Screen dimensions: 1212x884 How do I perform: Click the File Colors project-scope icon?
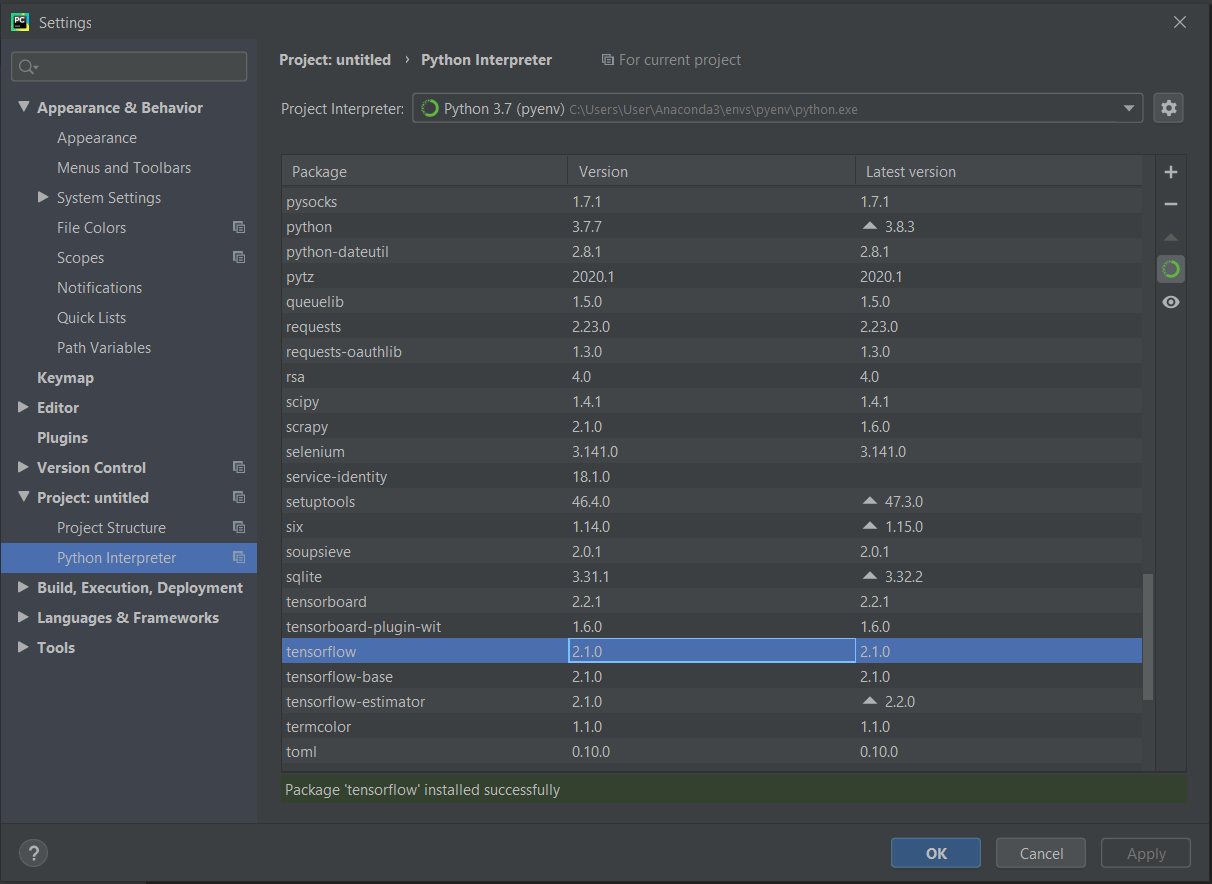tap(239, 228)
